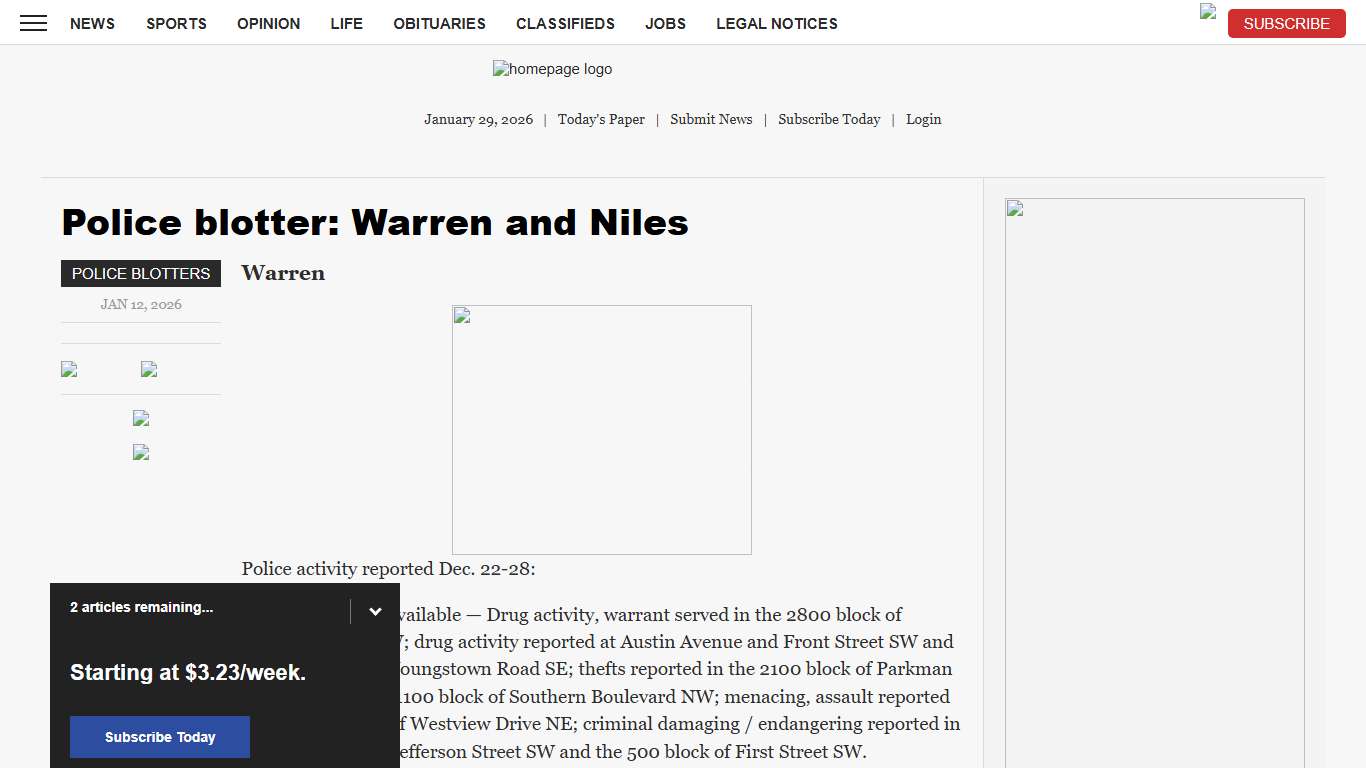Click the Submit News link
The height and width of the screenshot is (768, 1366).
(711, 119)
